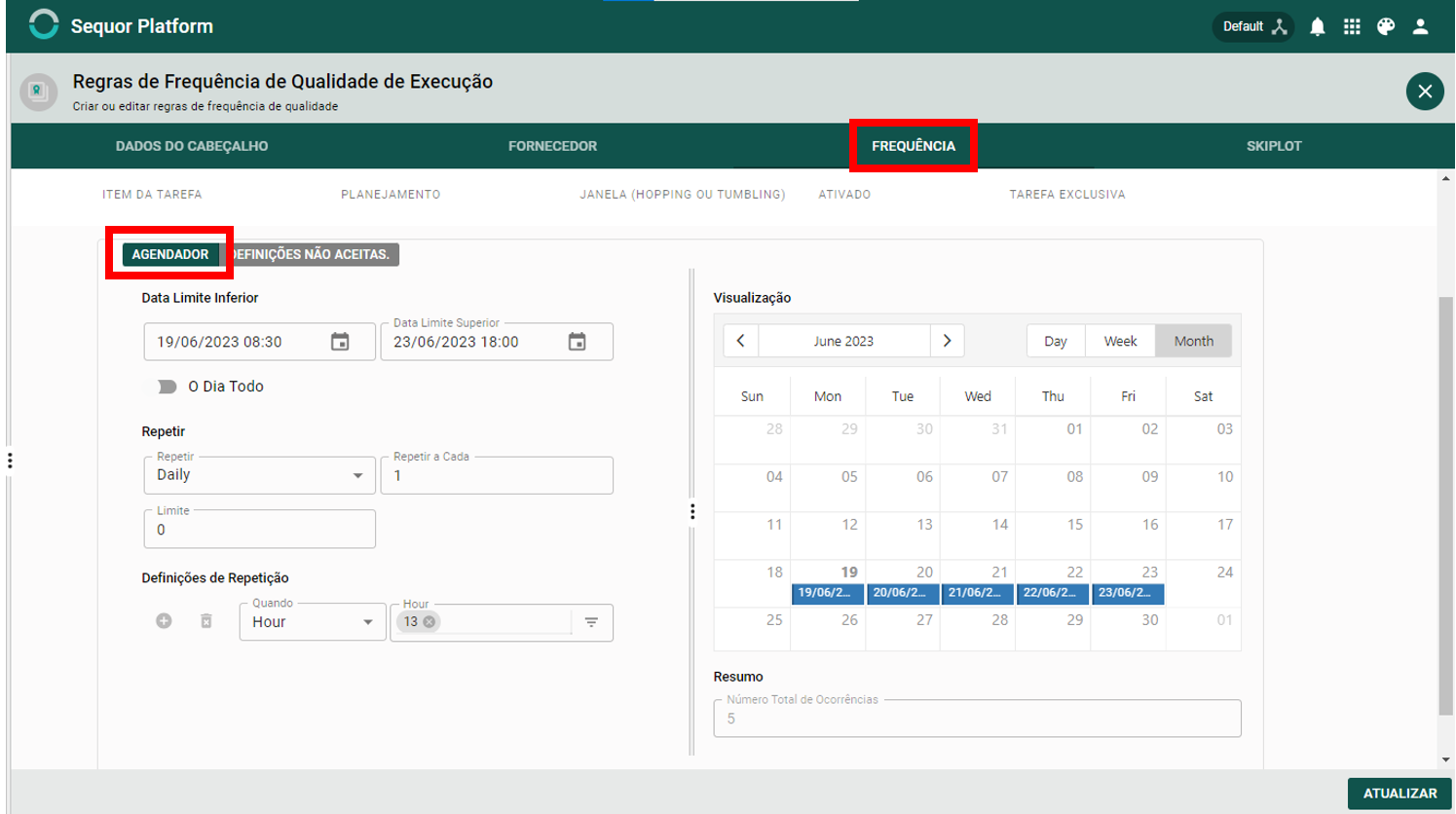Open the notifications bell
This screenshot has height=814, width=1456.
click(1317, 27)
